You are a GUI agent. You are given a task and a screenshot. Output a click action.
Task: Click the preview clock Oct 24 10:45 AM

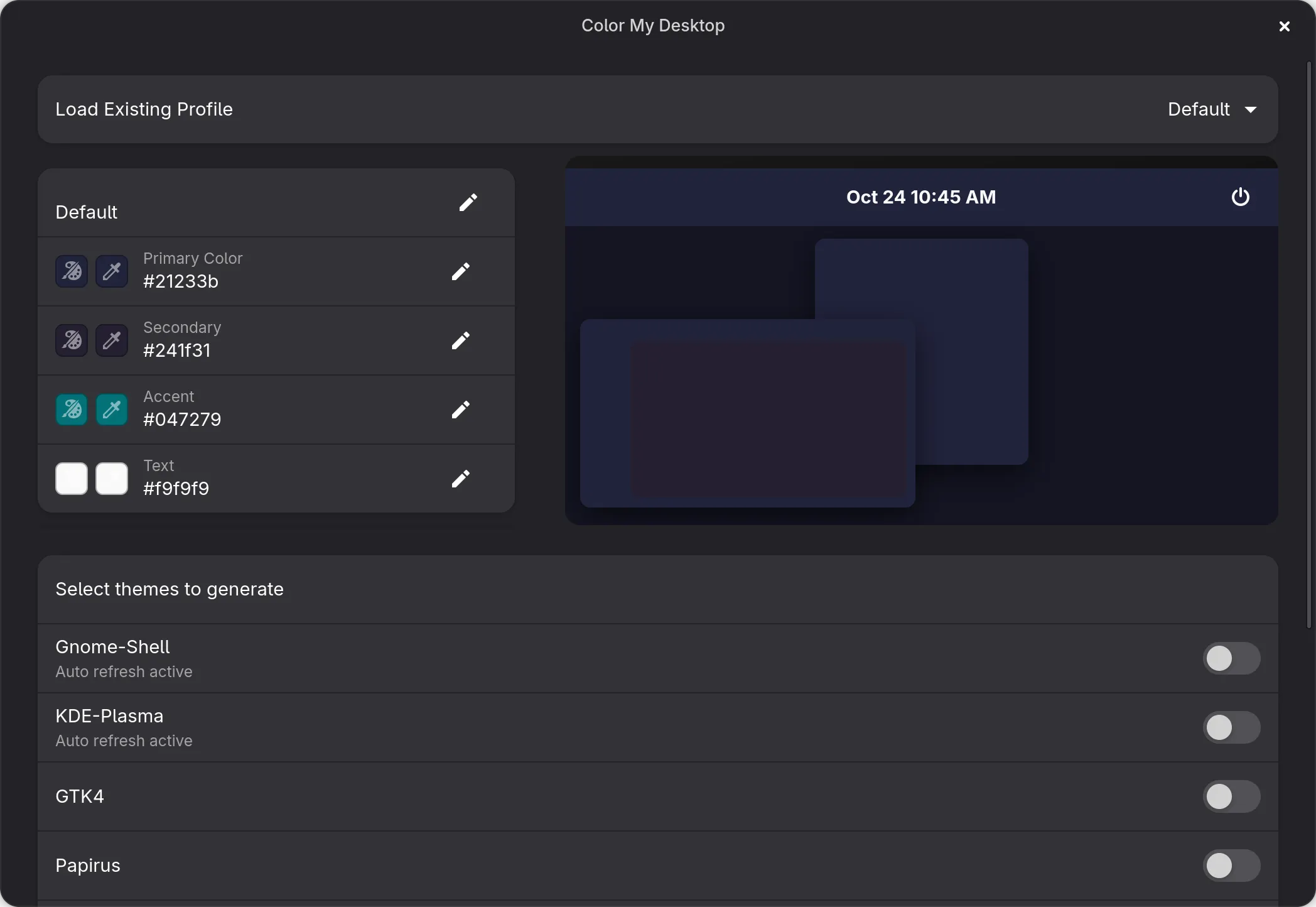[x=921, y=197]
